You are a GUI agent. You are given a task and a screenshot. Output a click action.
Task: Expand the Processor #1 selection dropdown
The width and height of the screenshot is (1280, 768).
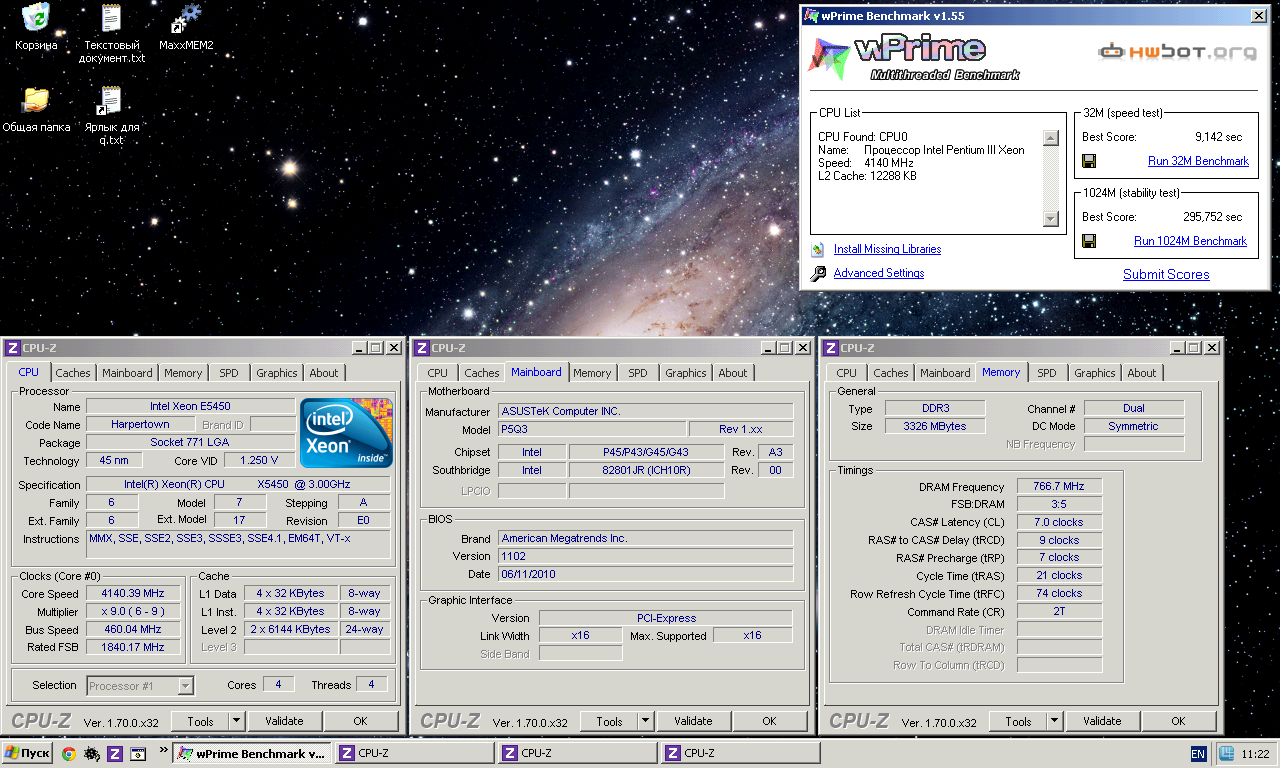[x=185, y=685]
